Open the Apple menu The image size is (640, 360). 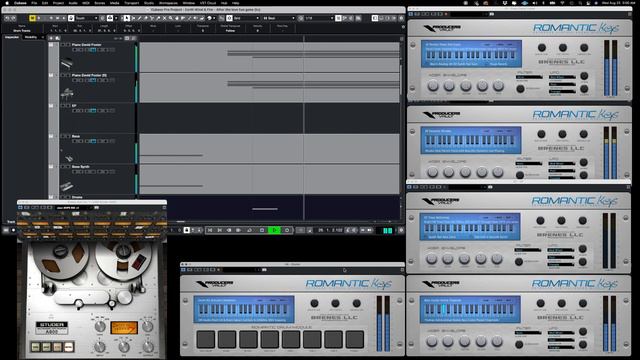(x=7, y=3)
